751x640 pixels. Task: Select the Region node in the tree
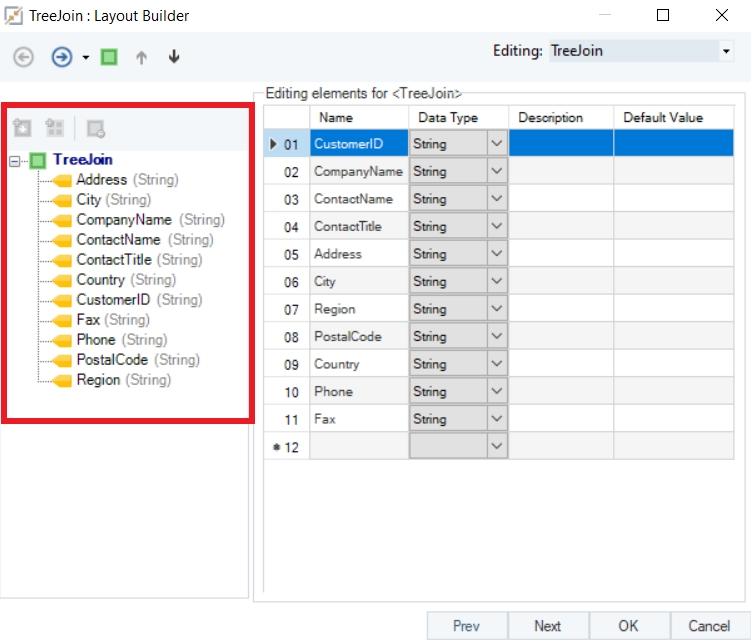(98, 380)
